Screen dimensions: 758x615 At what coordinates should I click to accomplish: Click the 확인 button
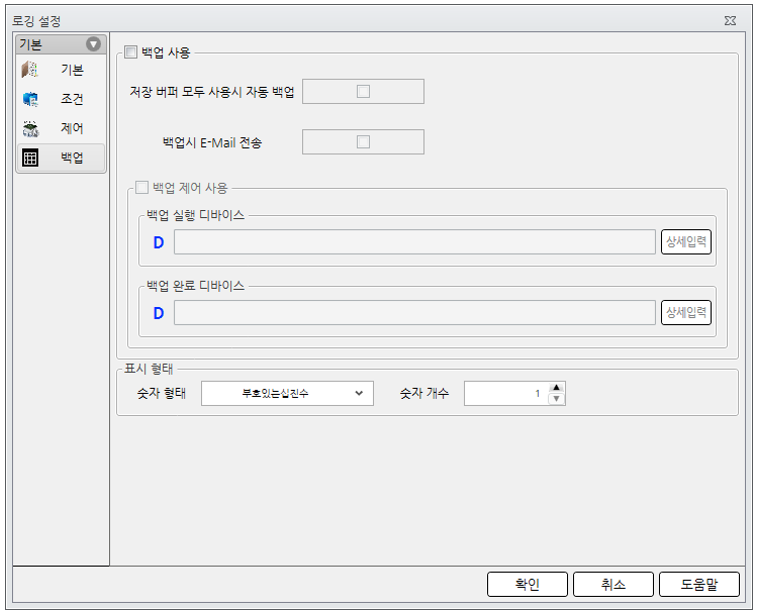coord(527,584)
